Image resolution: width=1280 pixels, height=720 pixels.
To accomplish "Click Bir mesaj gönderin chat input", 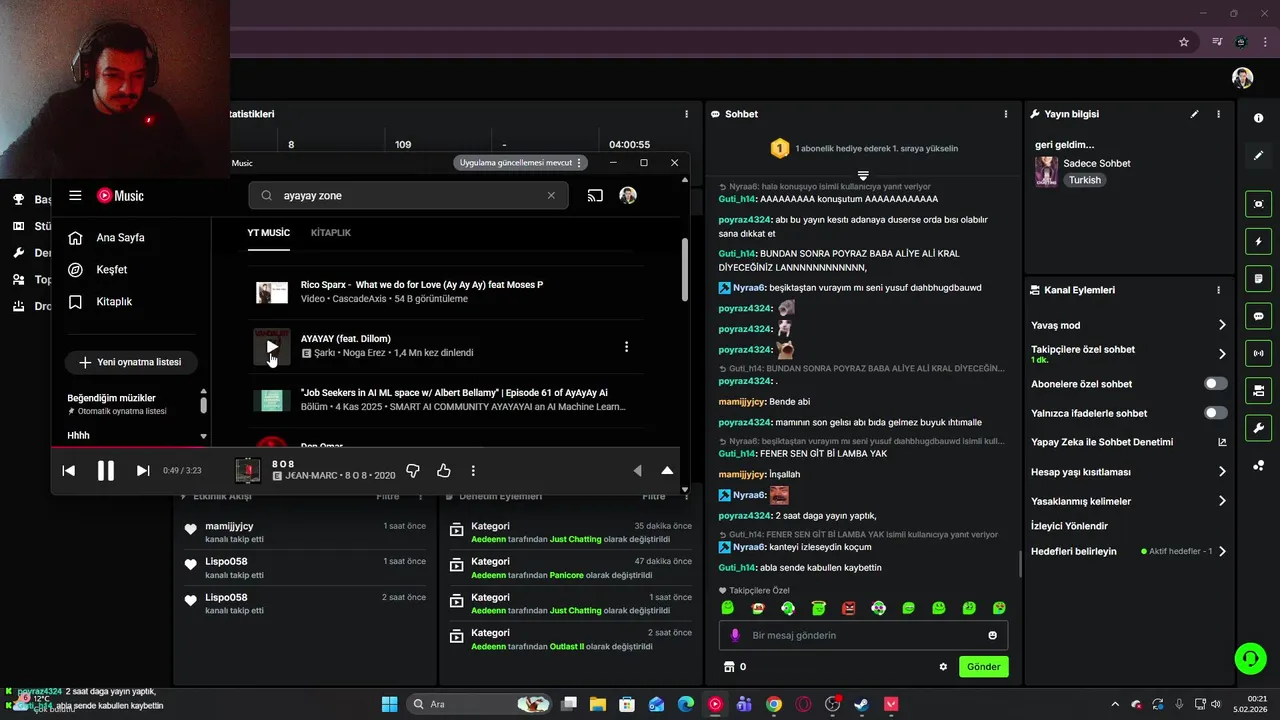I will click(x=863, y=635).
